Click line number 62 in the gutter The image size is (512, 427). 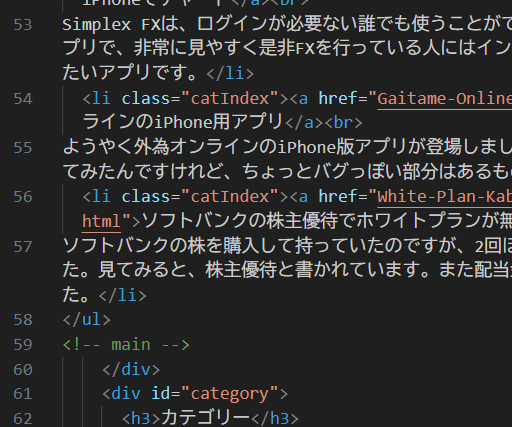point(23,418)
